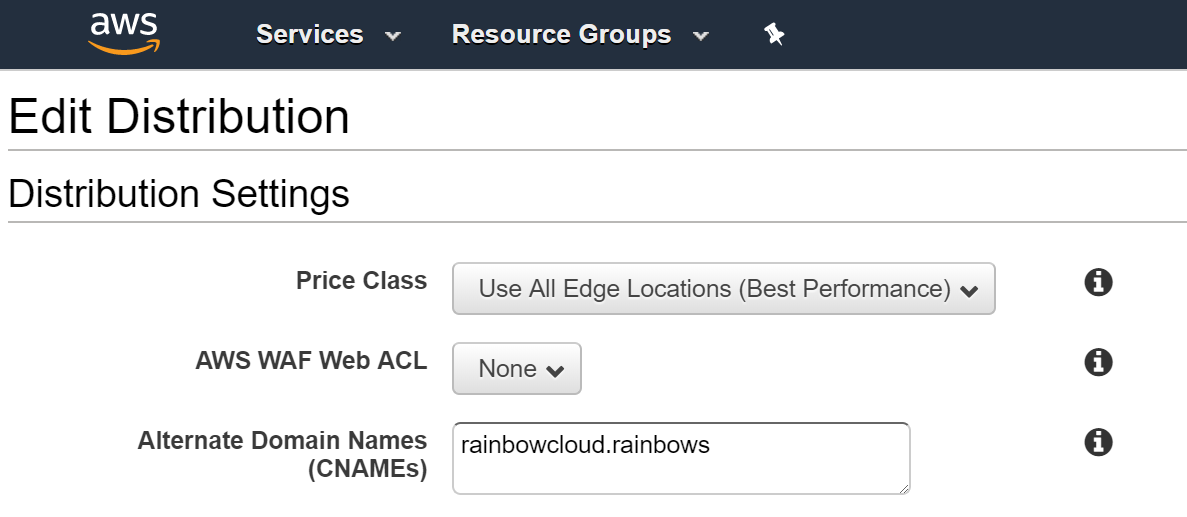Click the Distribution Settings section heading
This screenshot has height=517, width=1187.
179,193
